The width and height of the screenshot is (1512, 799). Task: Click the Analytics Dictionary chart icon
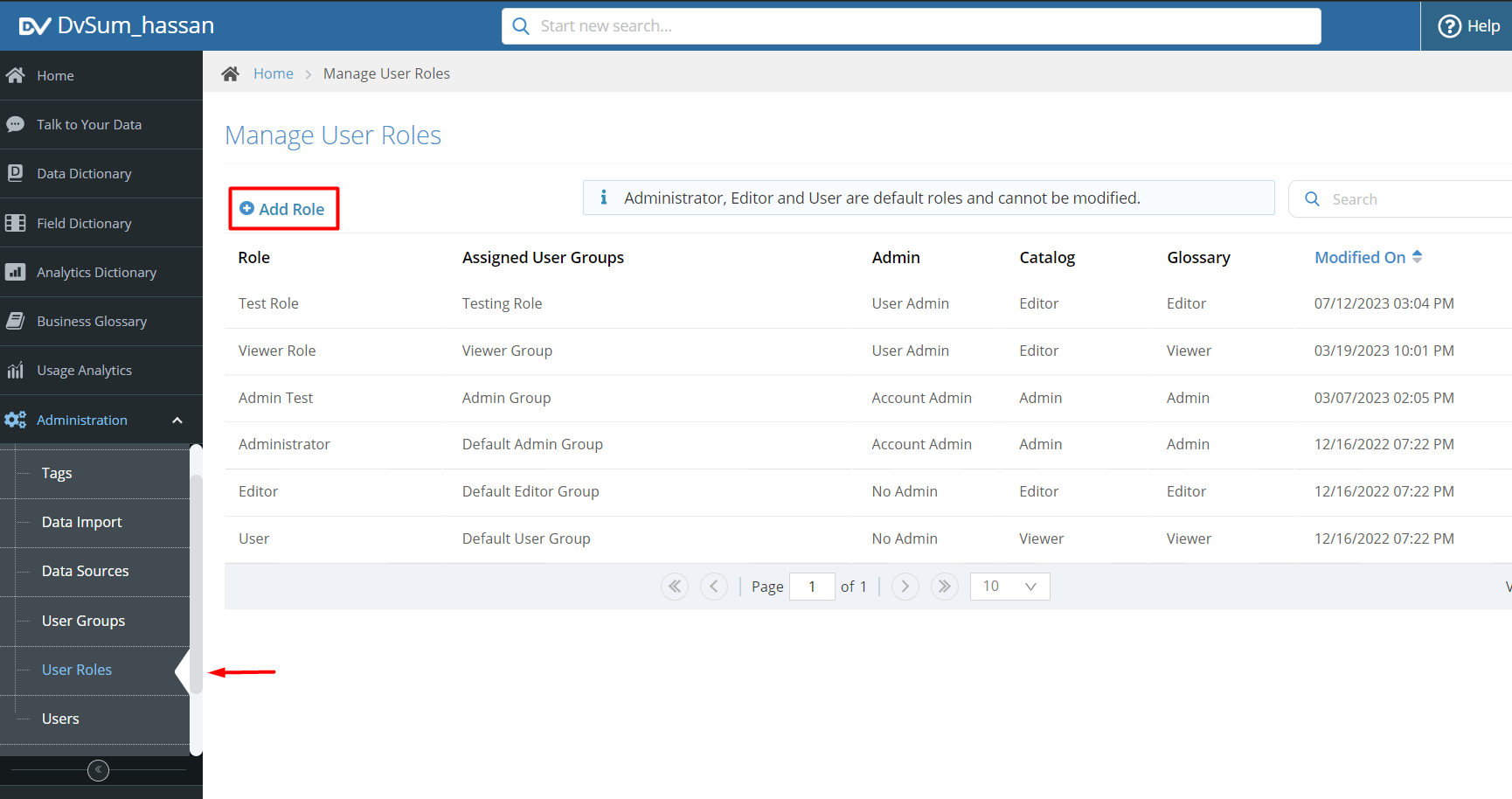click(15, 272)
